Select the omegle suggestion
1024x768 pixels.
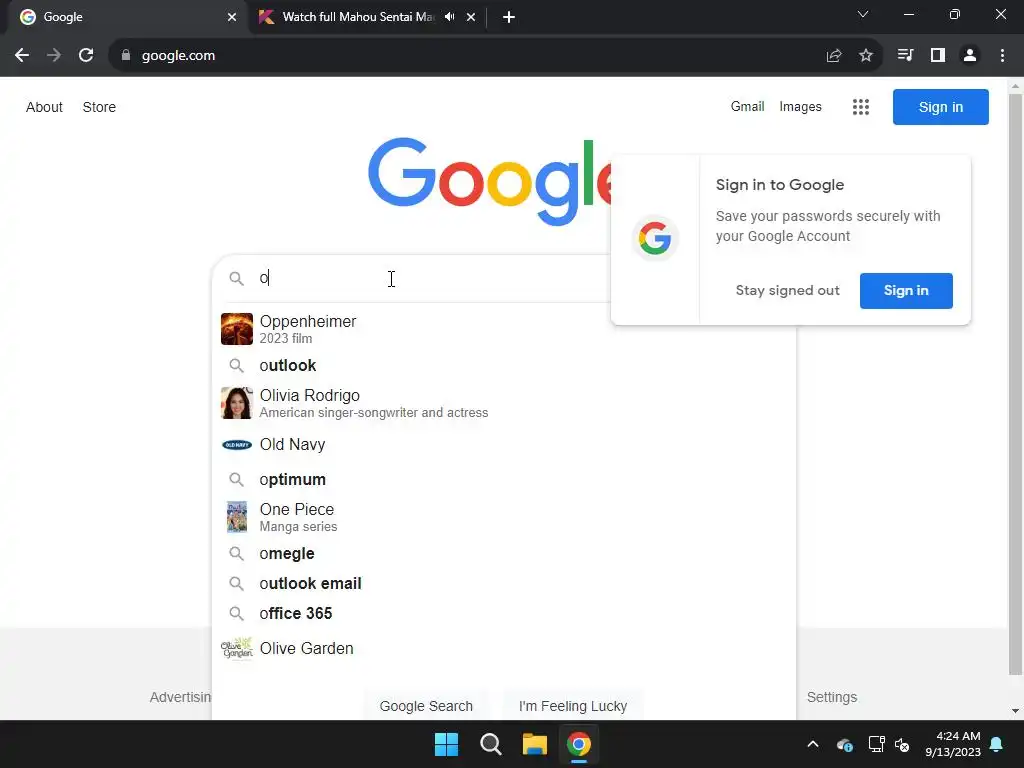click(x=504, y=554)
